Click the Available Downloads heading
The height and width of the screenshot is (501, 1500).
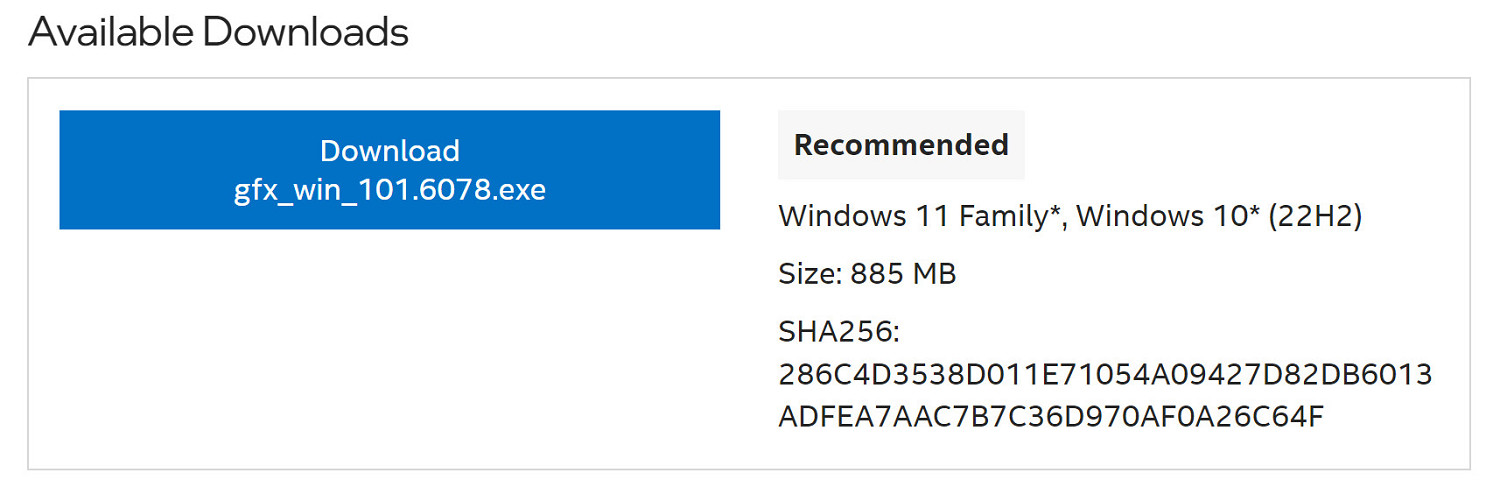(x=218, y=32)
